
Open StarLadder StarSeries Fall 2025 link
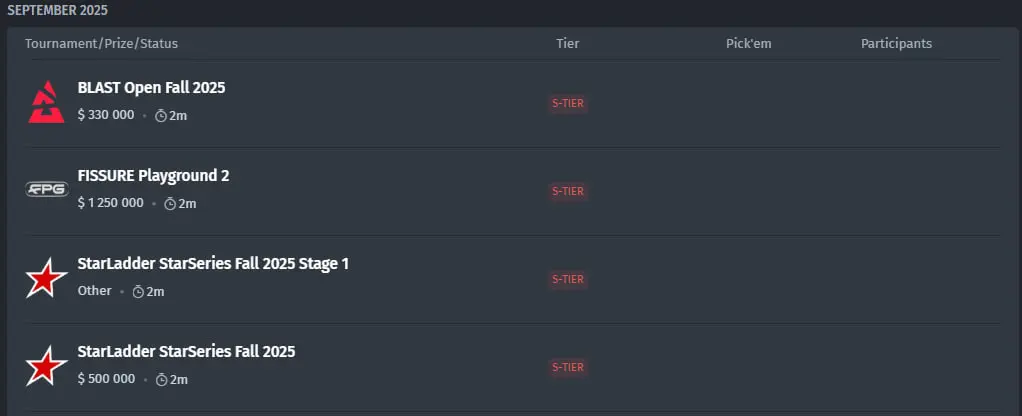coord(186,351)
